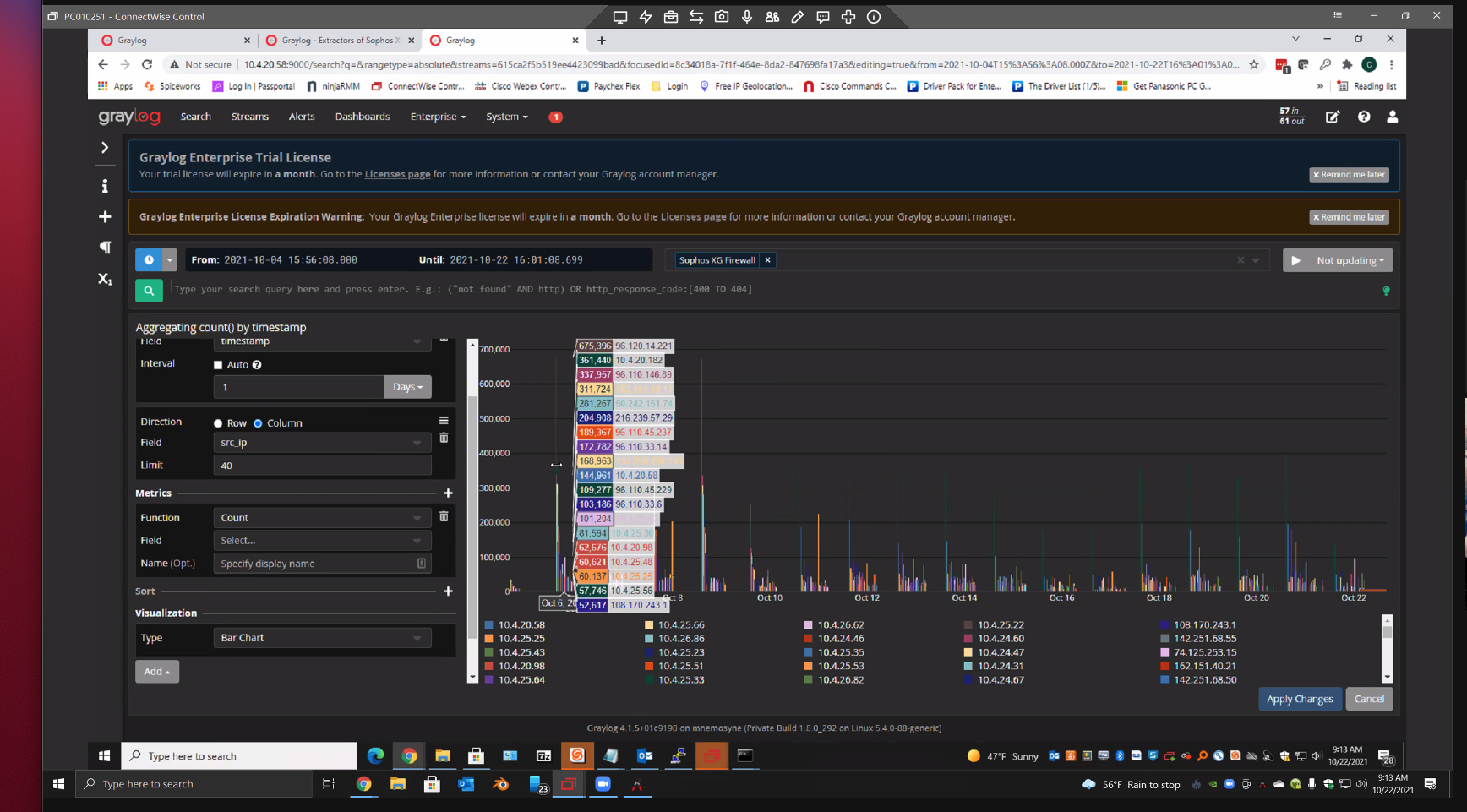The height and width of the screenshot is (812, 1467).
Task: Delete the src_ip field using the trash icon
Action: [x=444, y=438]
